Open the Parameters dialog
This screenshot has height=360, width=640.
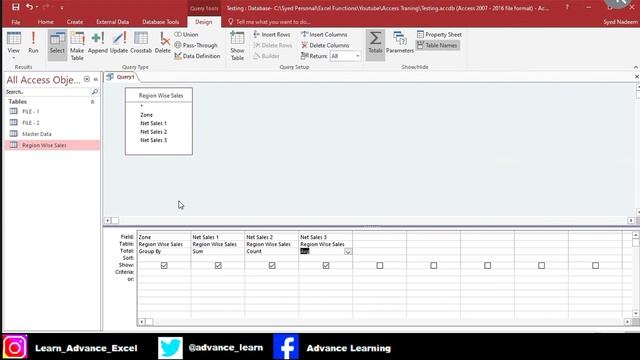(x=400, y=43)
